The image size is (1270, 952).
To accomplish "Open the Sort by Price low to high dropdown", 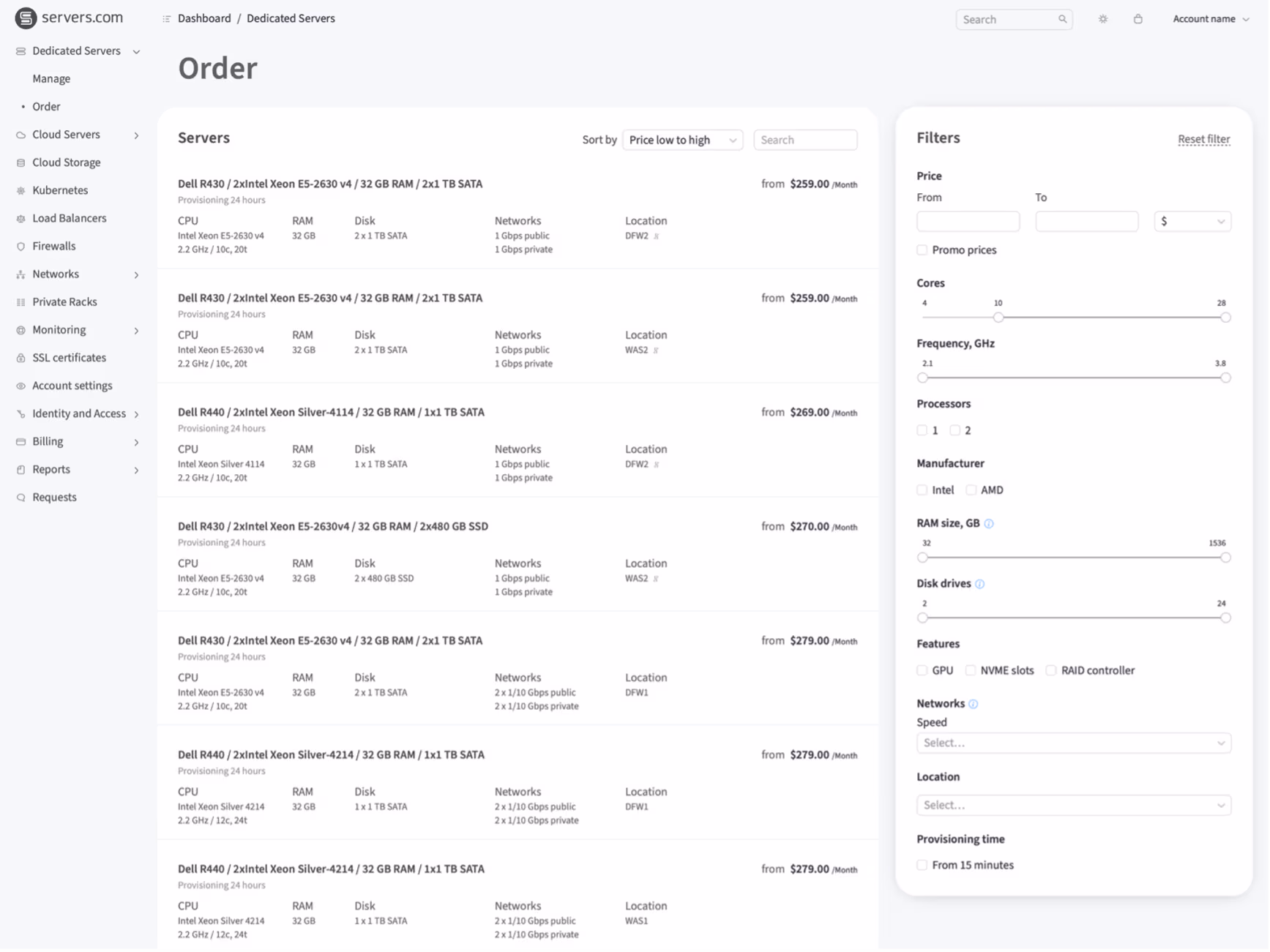I will pos(683,140).
